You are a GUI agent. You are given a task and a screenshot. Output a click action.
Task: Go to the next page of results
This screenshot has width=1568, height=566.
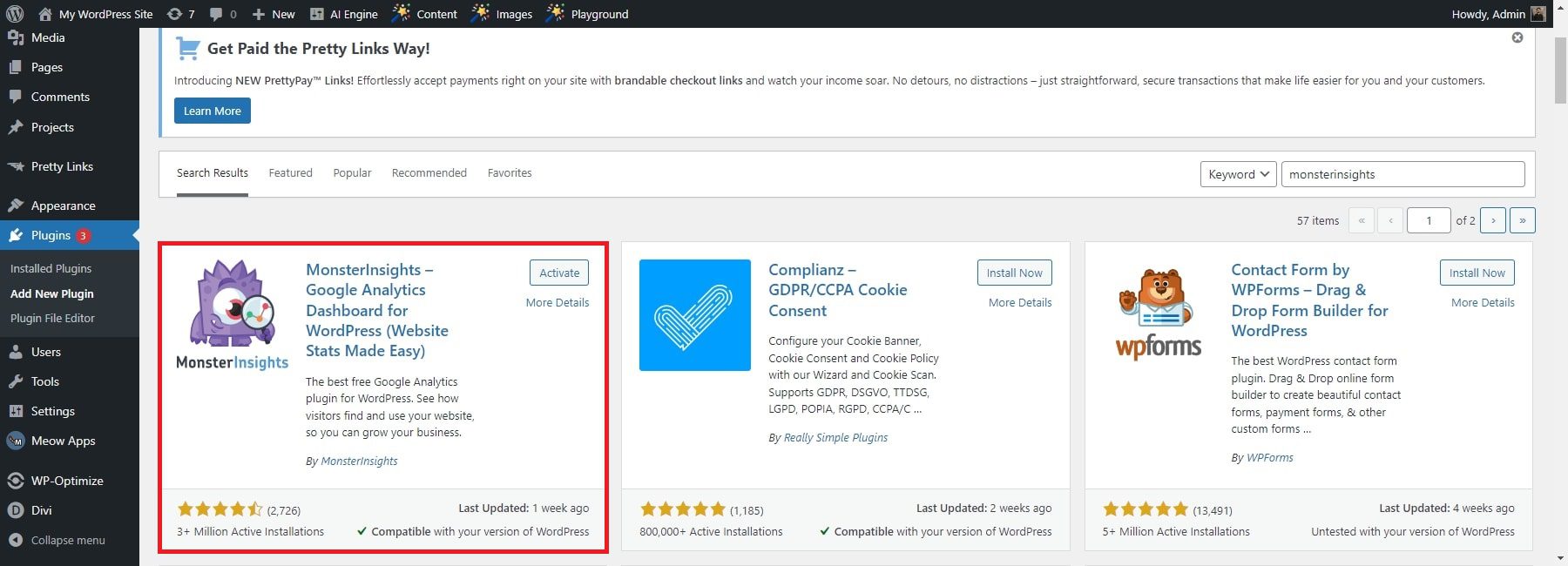1493,220
